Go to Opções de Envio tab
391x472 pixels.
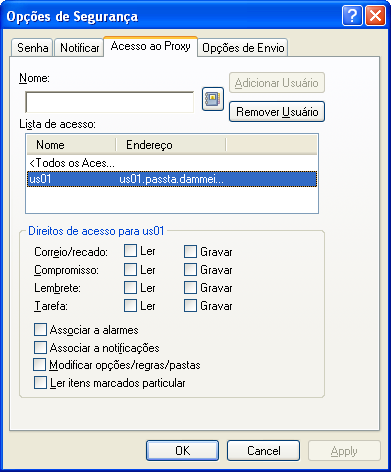[243, 48]
